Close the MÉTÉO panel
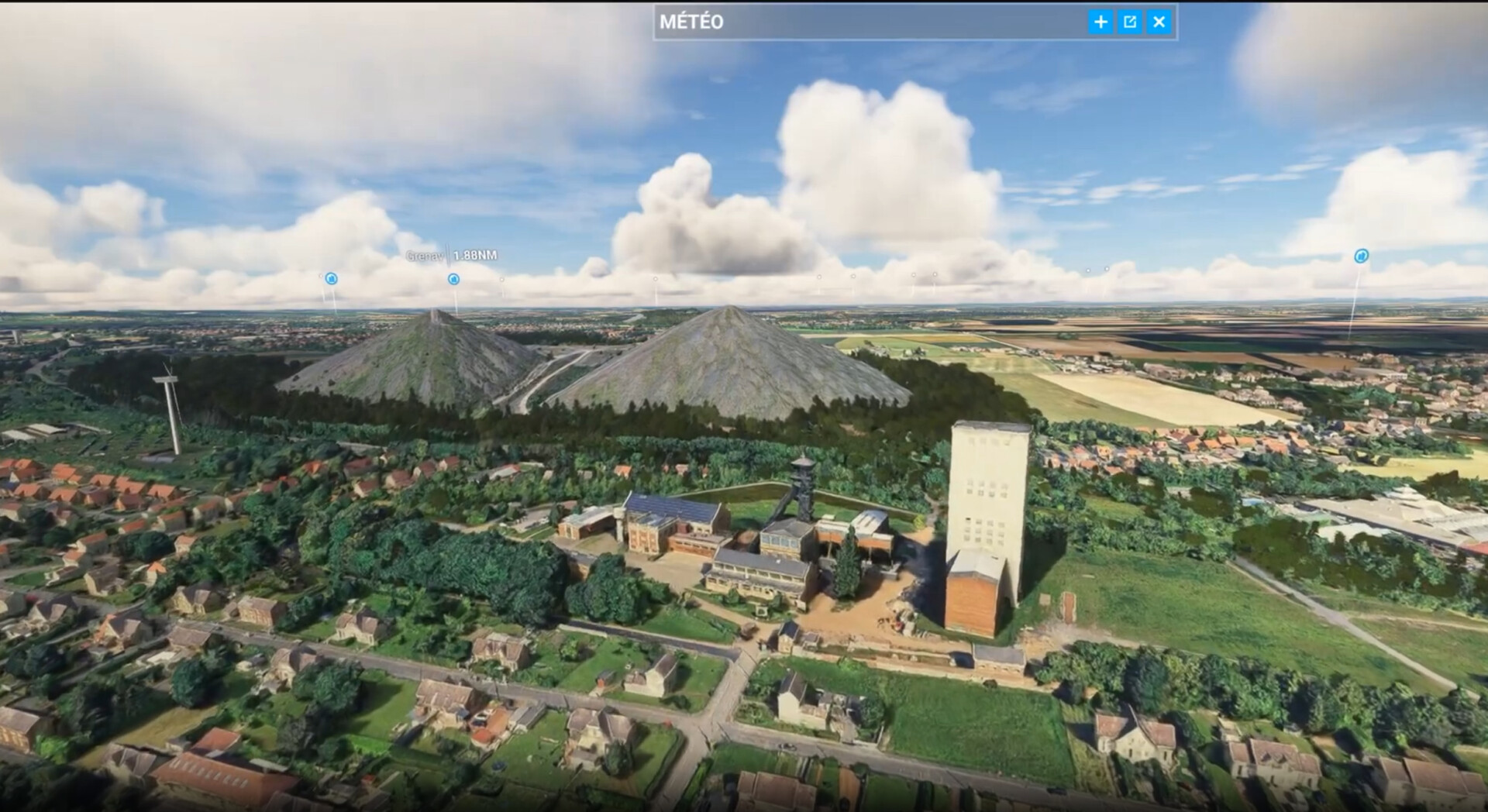The width and height of the screenshot is (1488, 812). 1159,22
